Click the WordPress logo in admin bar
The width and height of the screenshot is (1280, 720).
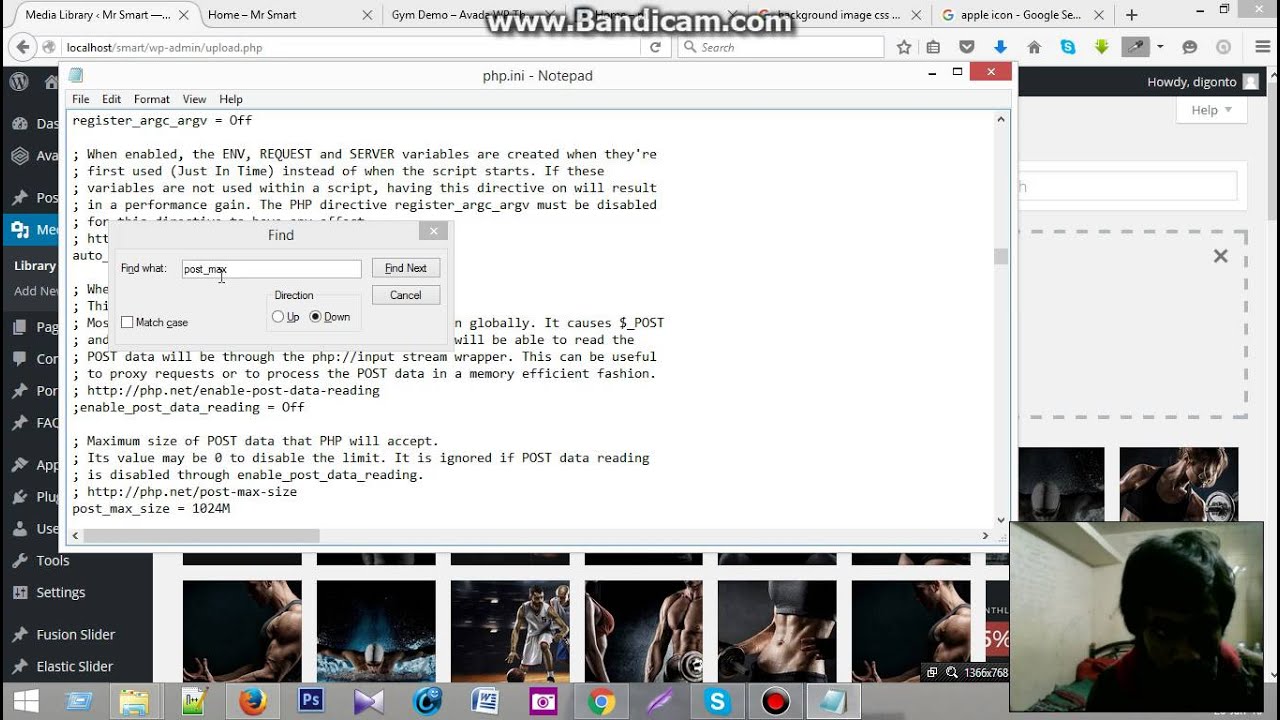18,82
